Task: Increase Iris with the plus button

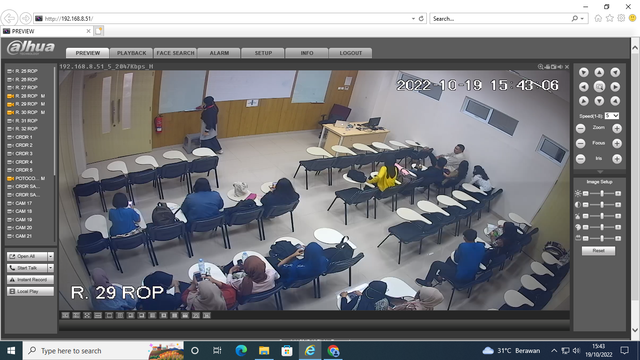Action: click(617, 159)
